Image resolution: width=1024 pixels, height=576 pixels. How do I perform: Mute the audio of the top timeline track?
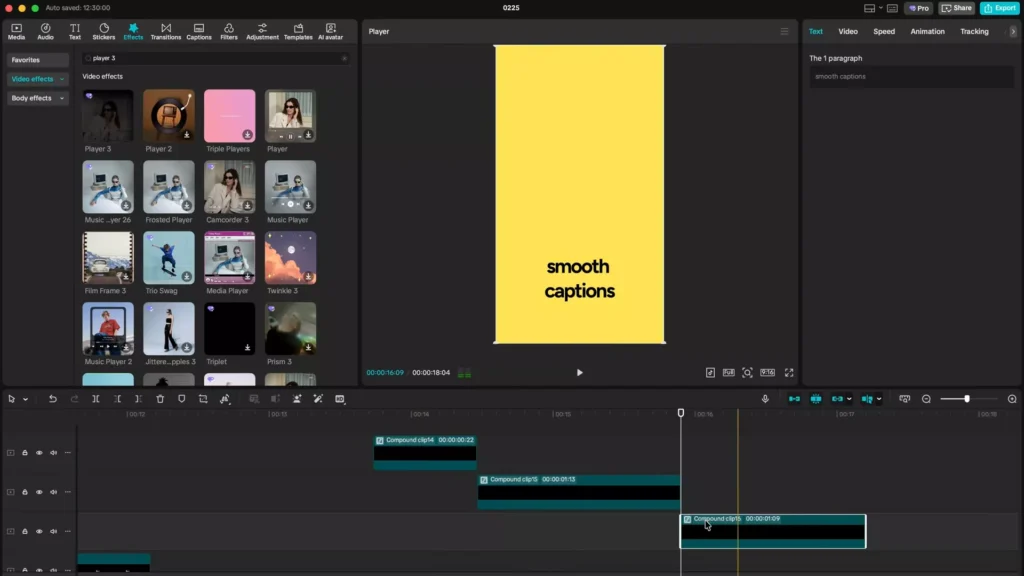pyautogui.click(x=53, y=454)
